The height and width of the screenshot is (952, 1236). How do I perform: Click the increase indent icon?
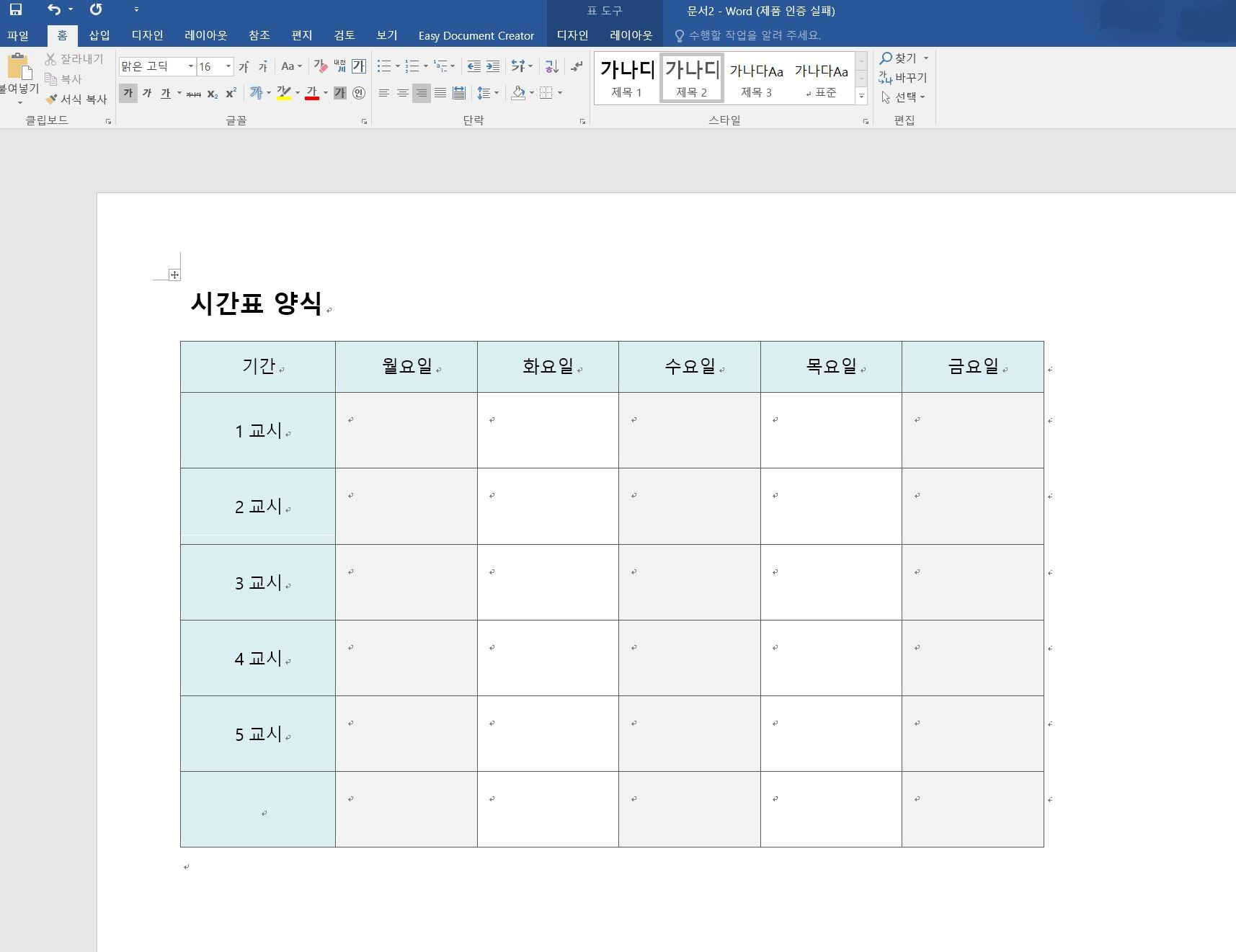pos(493,66)
